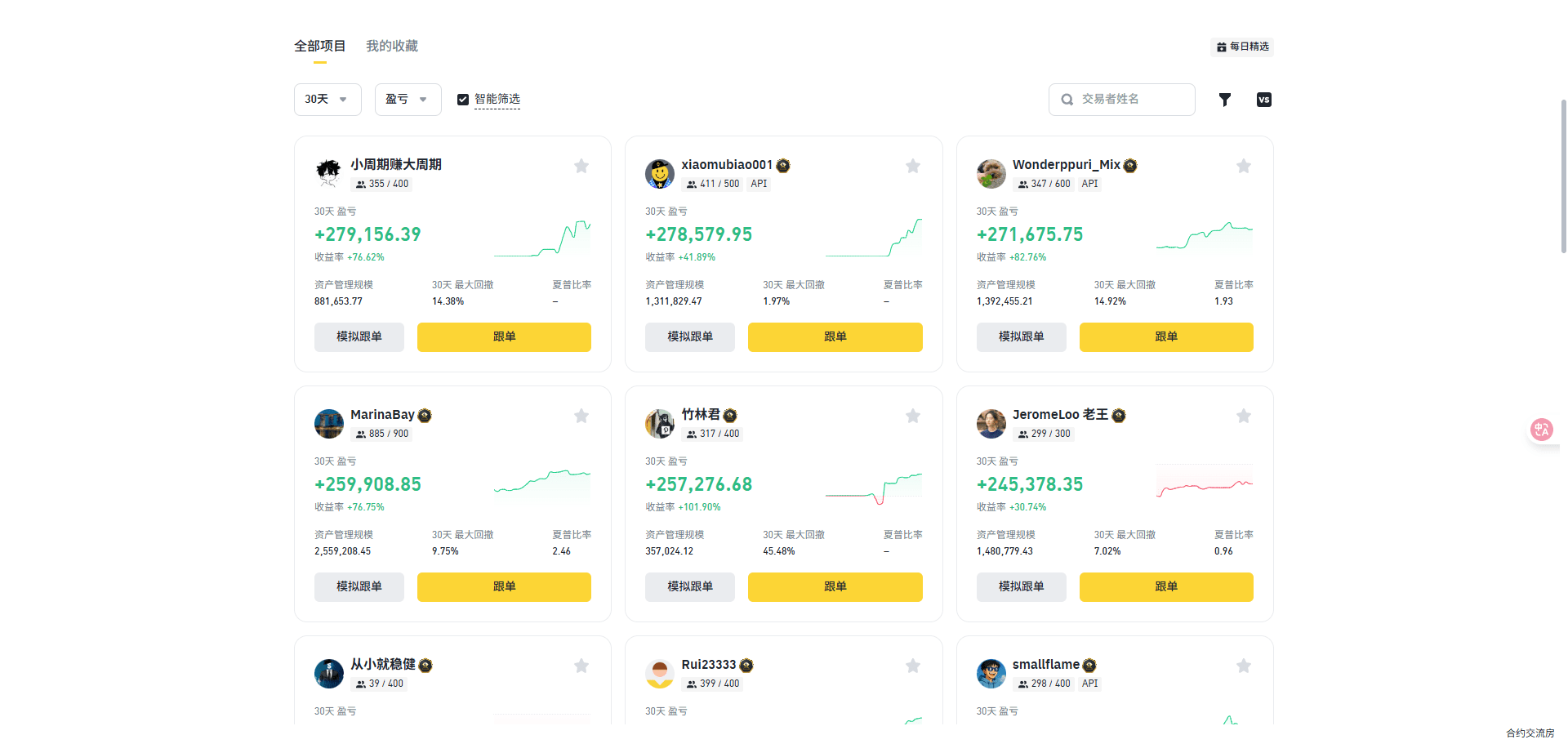Click the 每日精选 daily picks button
The image size is (1568, 744).
[x=1242, y=47]
